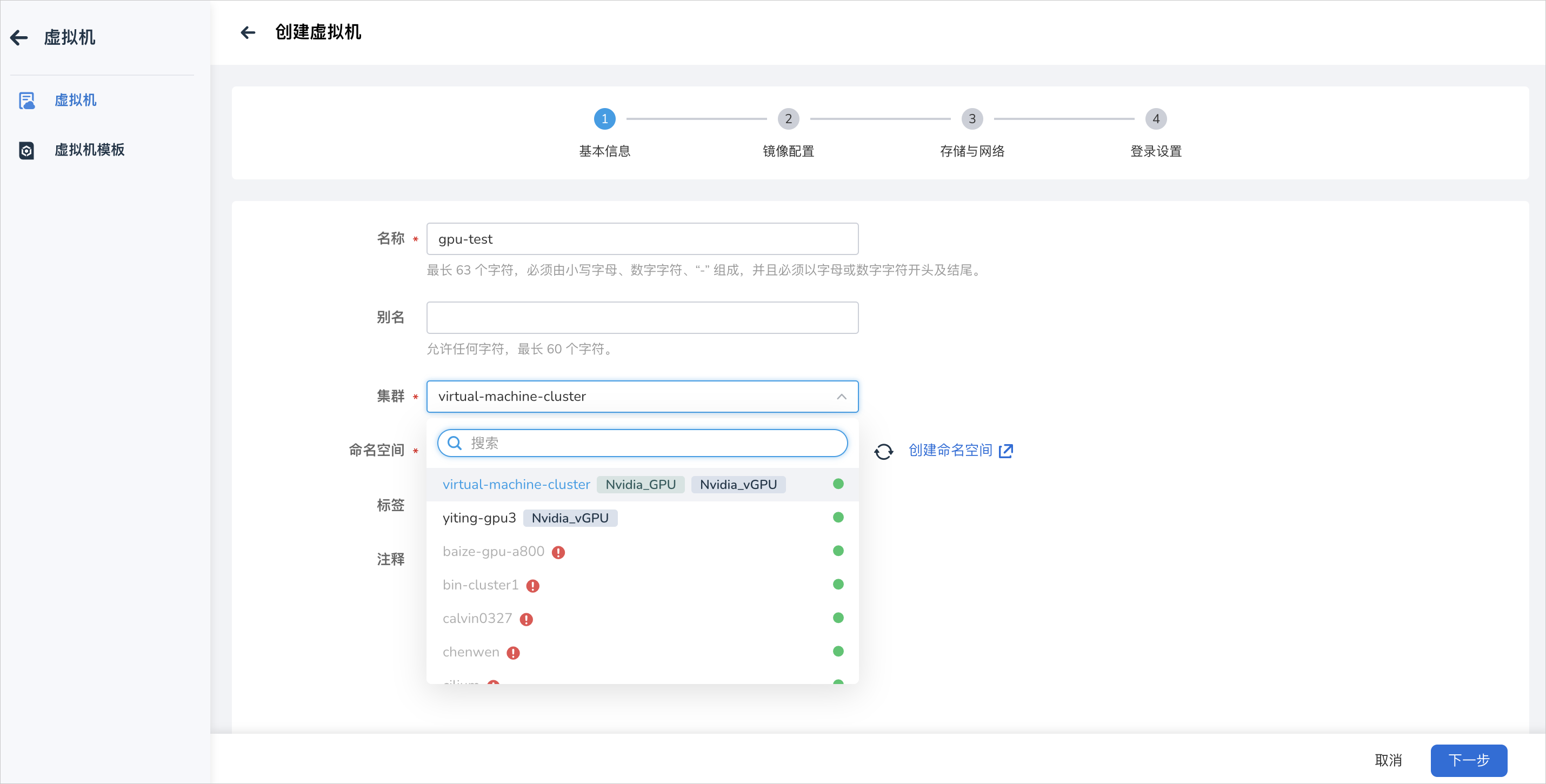Click the 镜像配置 step label
Screen dimensions: 1546x784
788,151
